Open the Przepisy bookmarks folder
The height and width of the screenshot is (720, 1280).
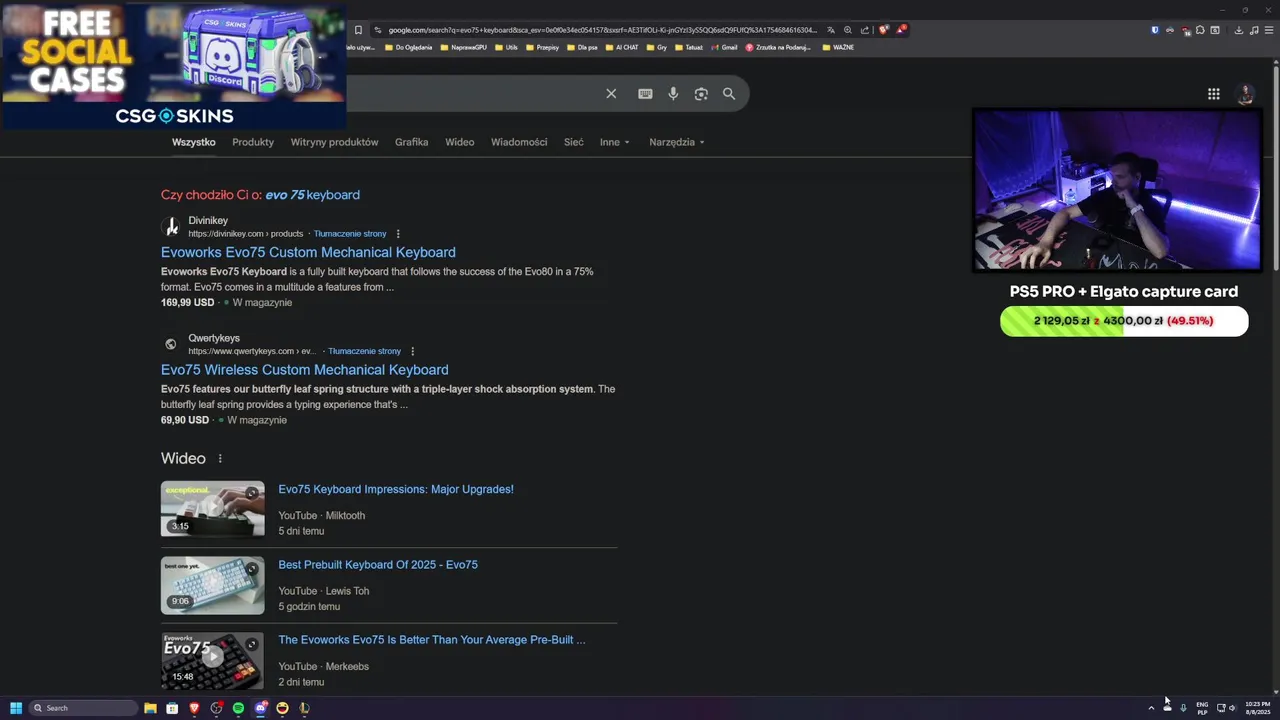(543, 47)
